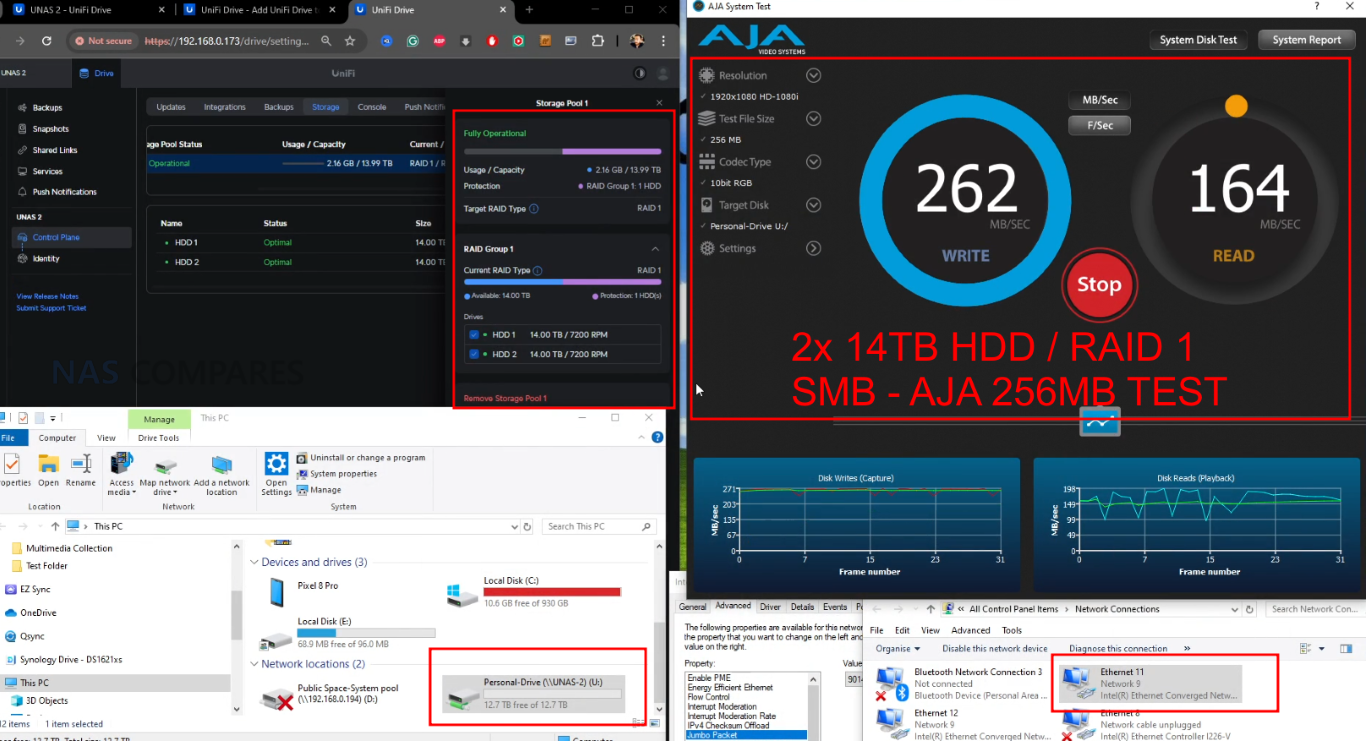Image resolution: width=1366 pixels, height=741 pixels.
Task: Open Push Notifications in UniFi sidebar
Action: [x=64, y=192]
